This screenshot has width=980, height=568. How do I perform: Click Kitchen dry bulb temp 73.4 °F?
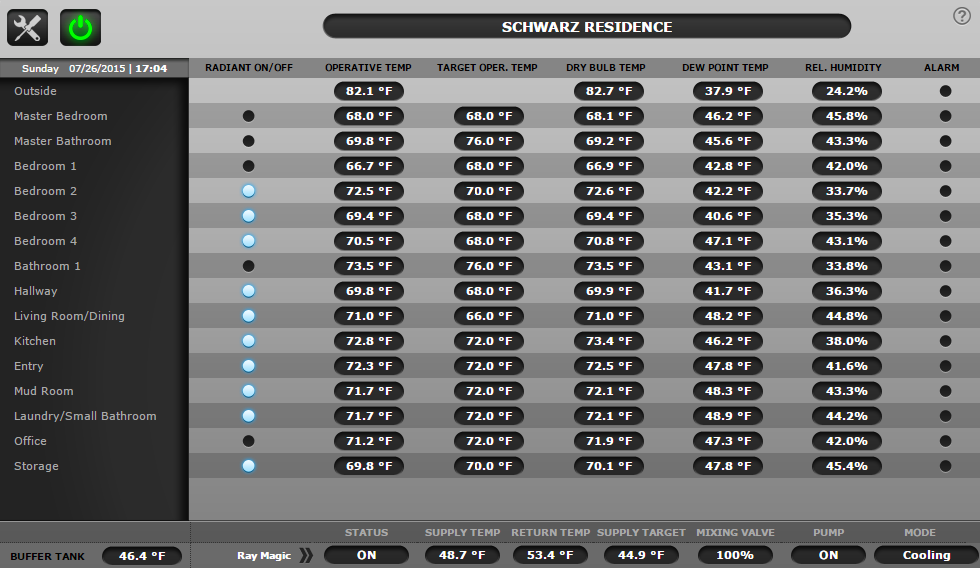pos(609,341)
